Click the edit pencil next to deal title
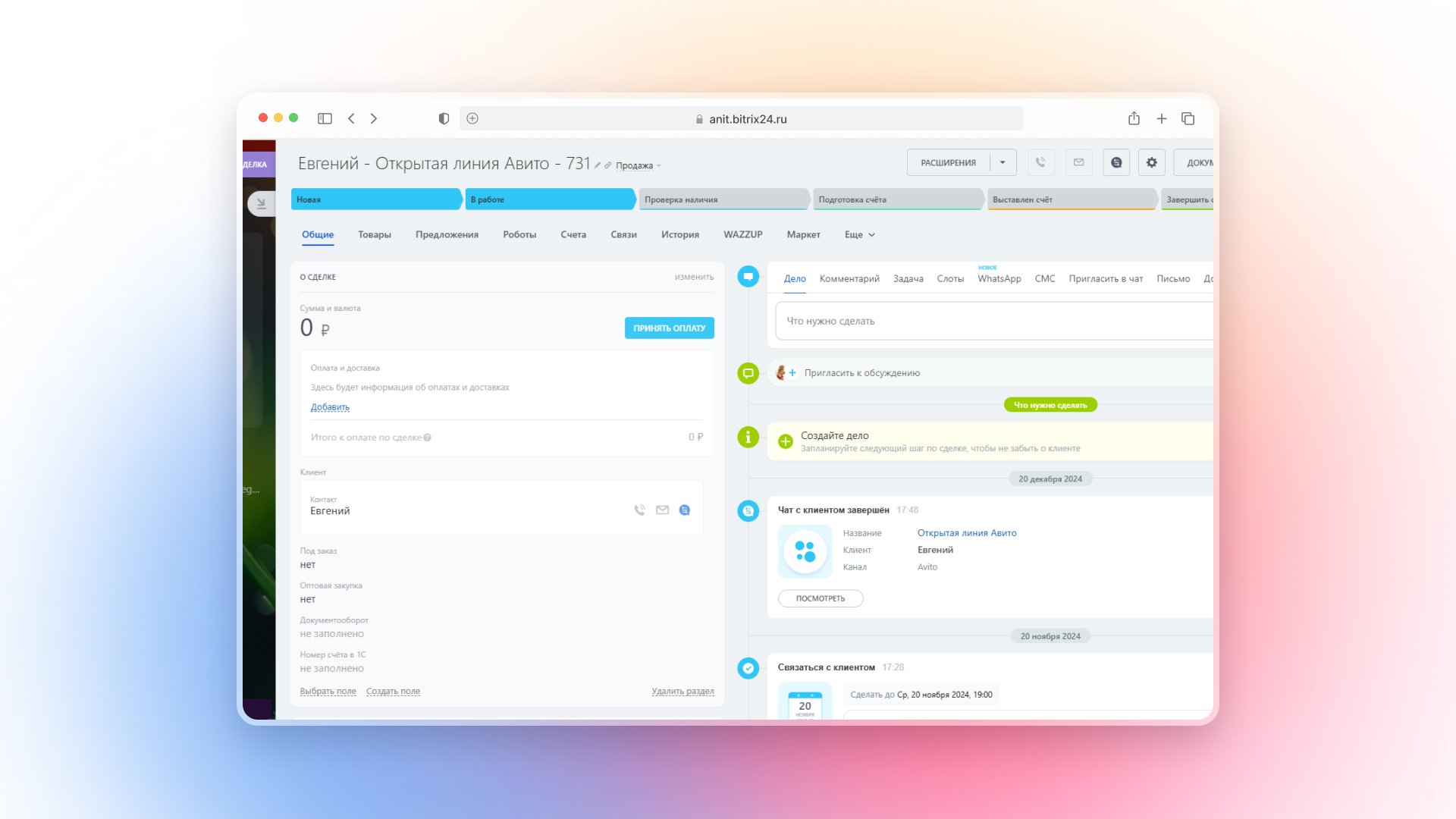 598,165
